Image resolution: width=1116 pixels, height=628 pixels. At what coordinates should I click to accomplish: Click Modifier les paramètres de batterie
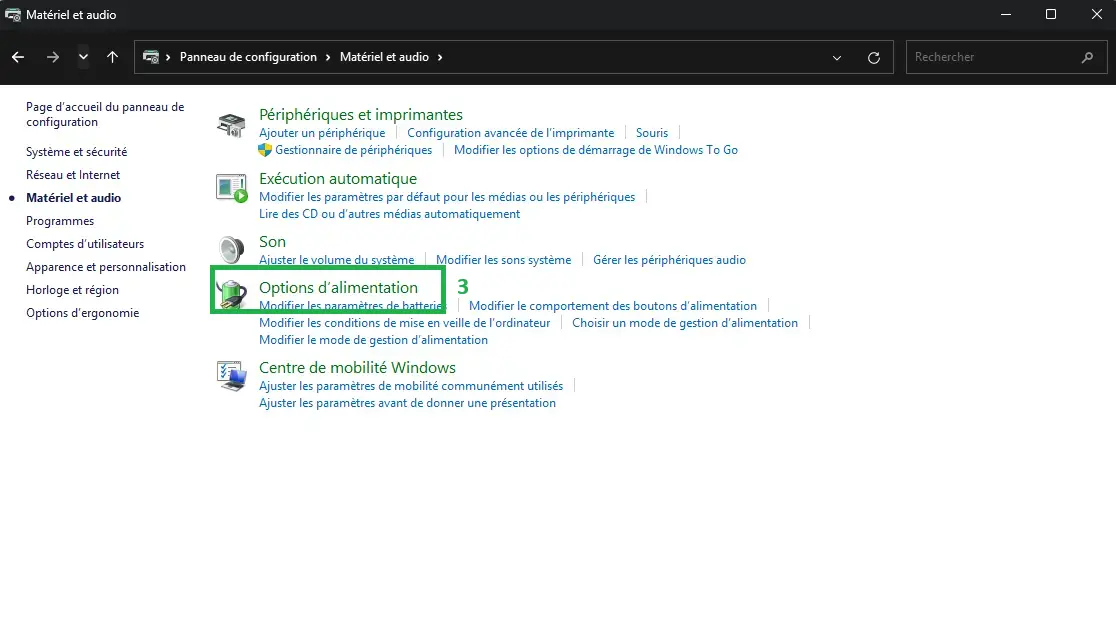(x=352, y=306)
